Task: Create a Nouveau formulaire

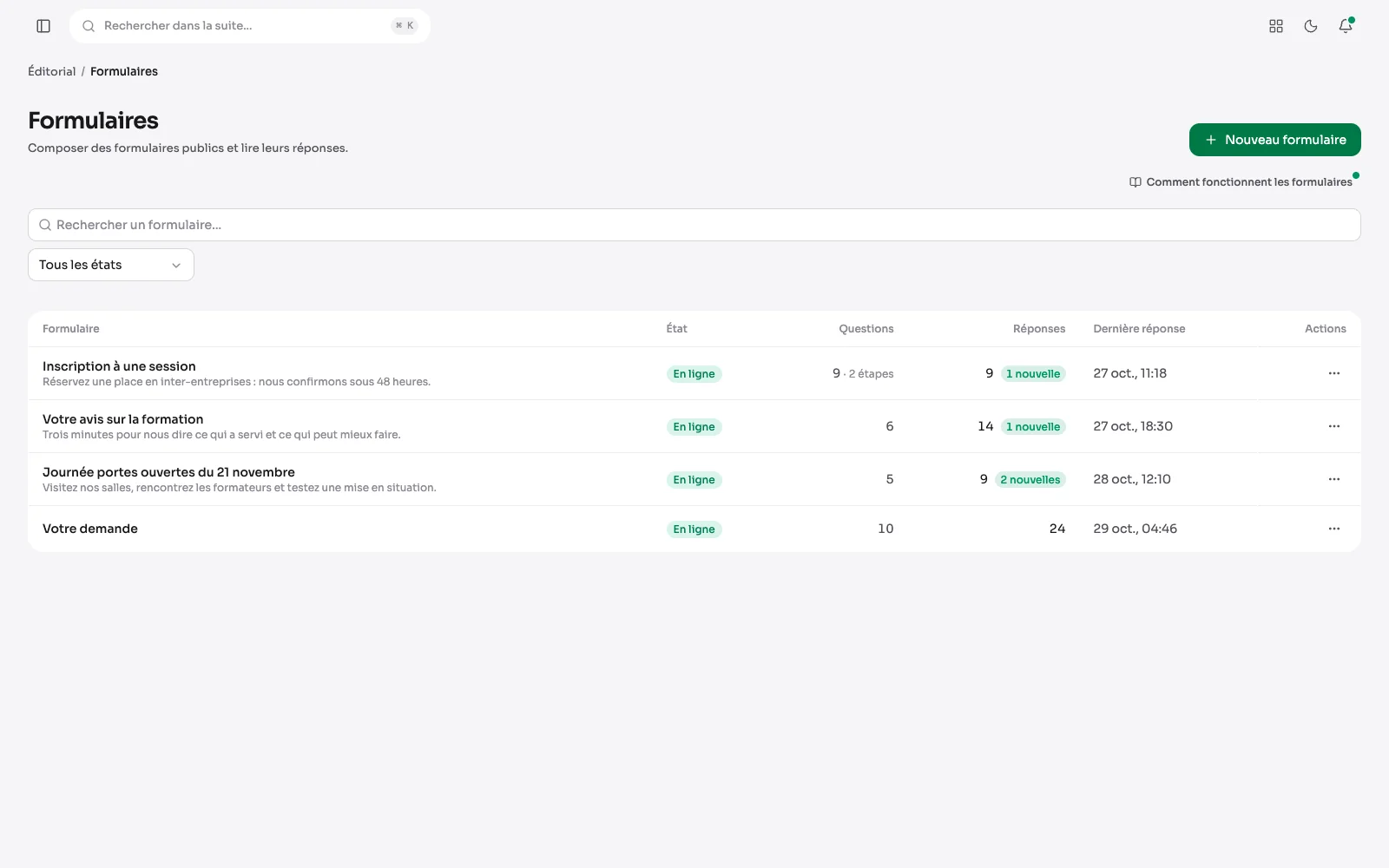Action: tap(1274, 140)
